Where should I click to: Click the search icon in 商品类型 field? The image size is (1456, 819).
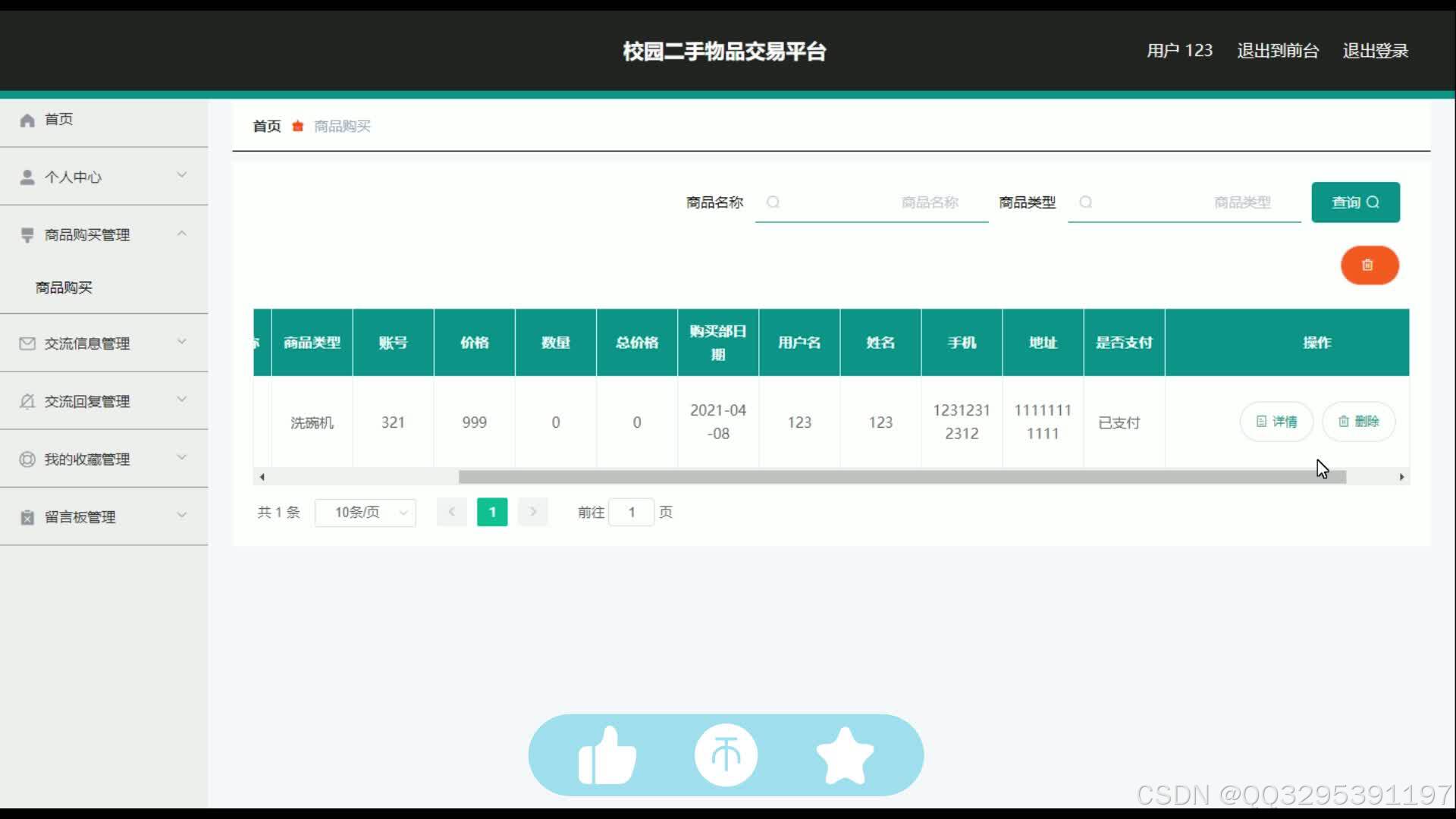[x=1086, y=202]
